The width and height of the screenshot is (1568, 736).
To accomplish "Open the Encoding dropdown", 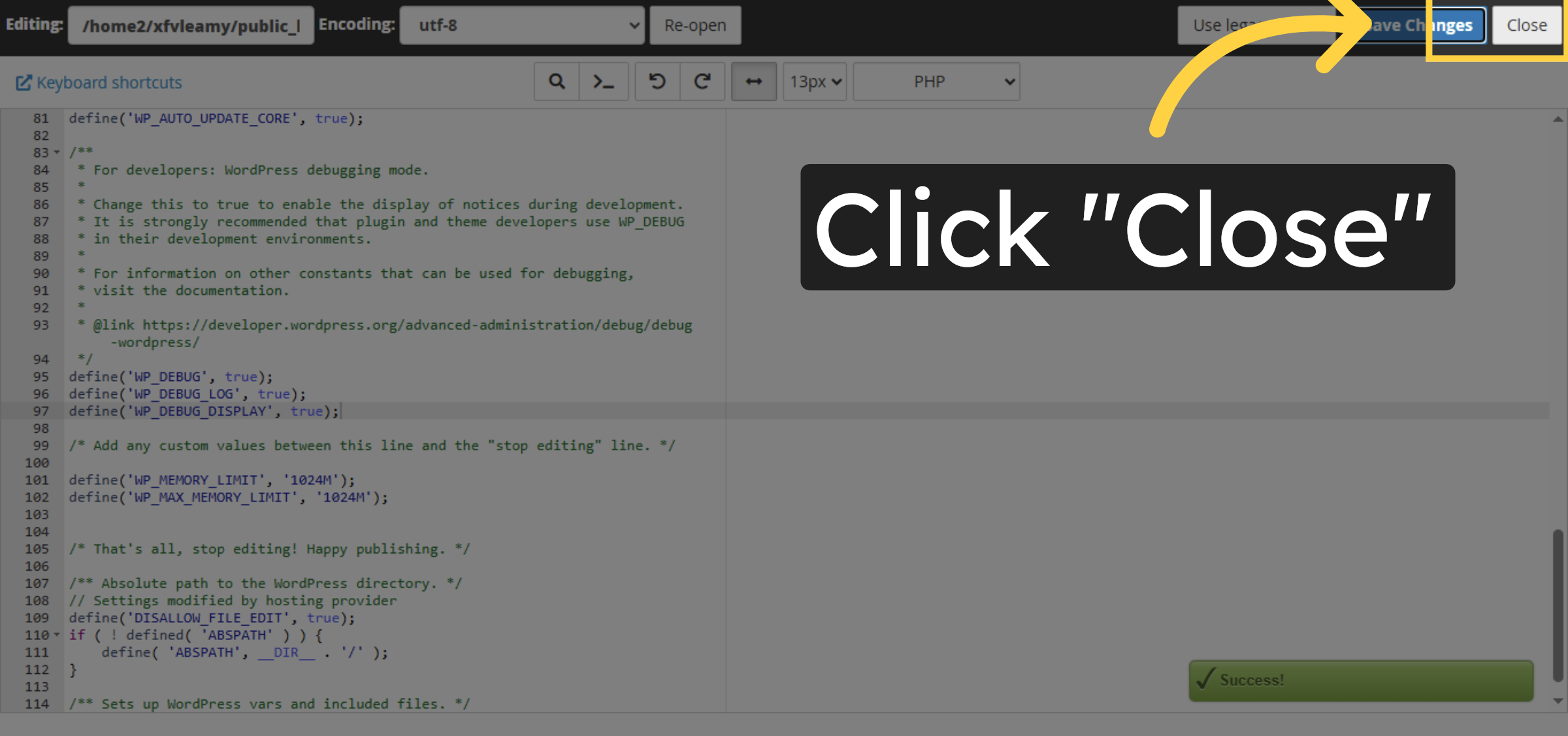I will [x=521, y=25].
